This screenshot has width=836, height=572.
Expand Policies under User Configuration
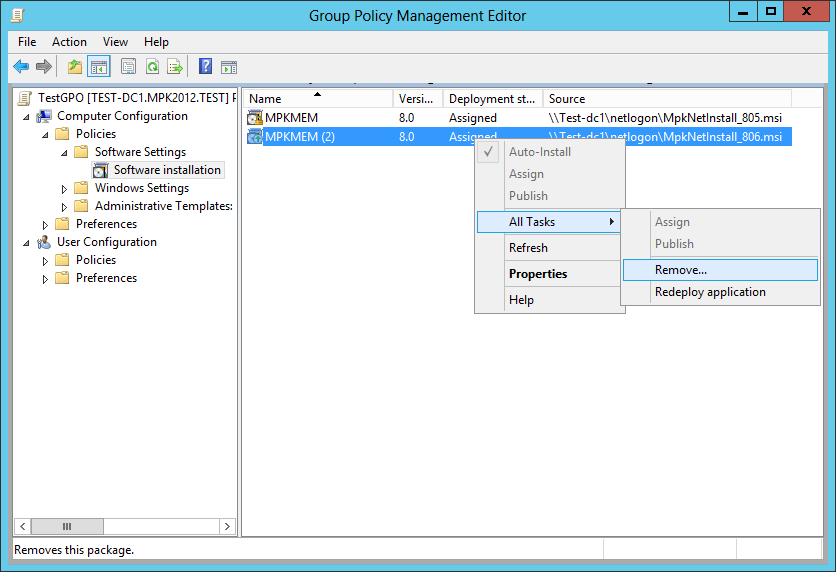[x=45, y=261]
